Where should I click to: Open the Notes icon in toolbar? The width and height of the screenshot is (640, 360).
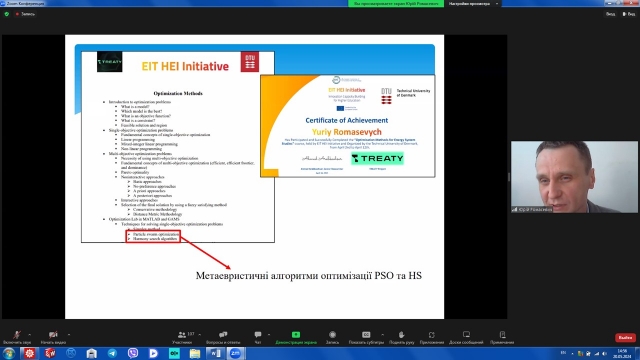pos(502,335)
